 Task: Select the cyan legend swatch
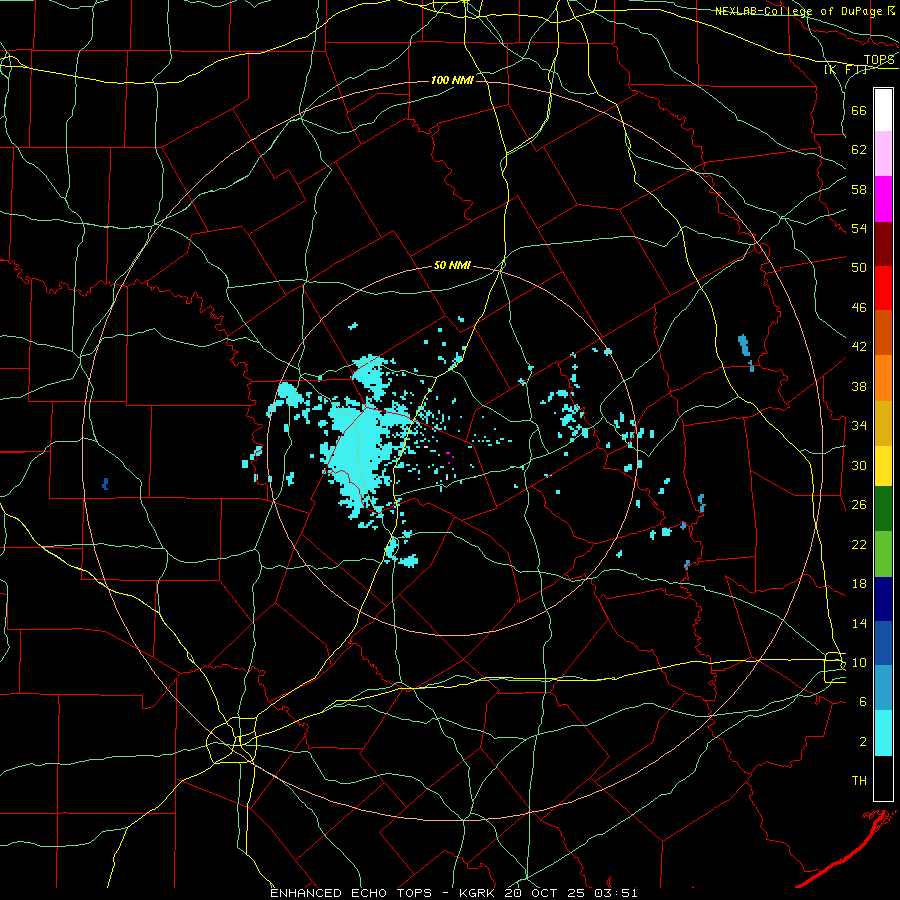(883, 733)
